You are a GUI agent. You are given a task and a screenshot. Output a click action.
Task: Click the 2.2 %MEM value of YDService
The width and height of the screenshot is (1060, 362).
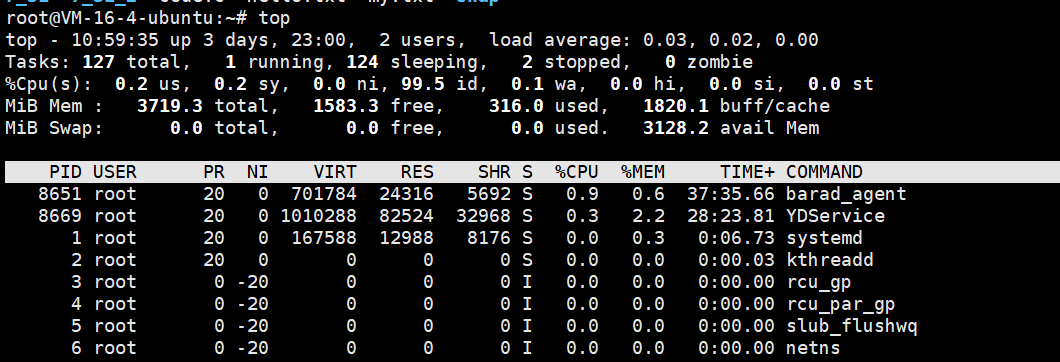tap(648, 216)
